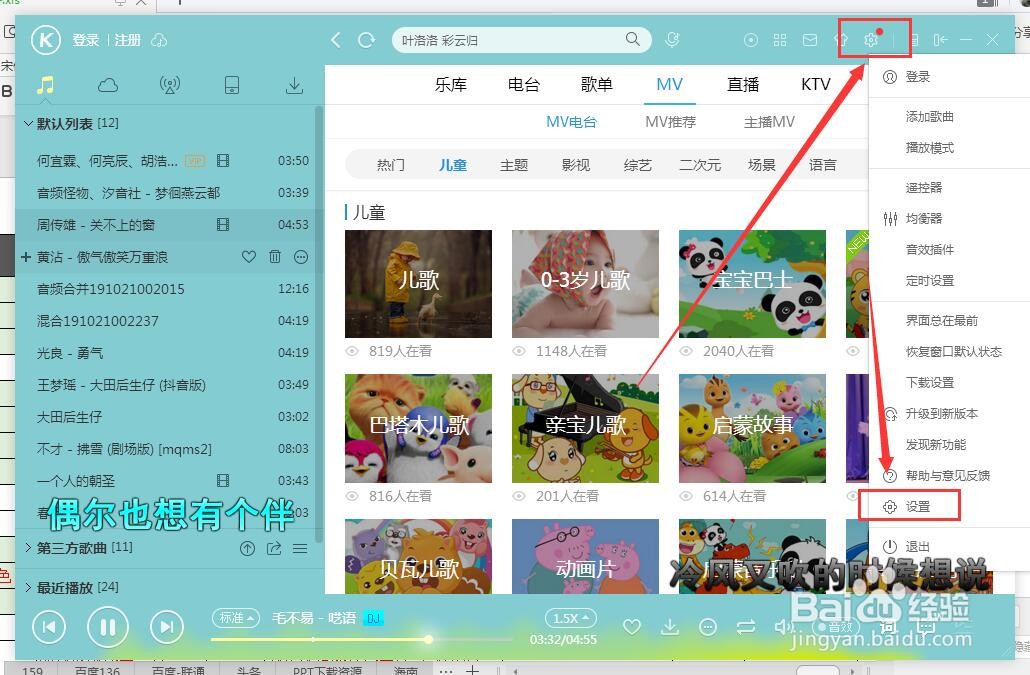Open the voice search microphone
This screenshot has height=675, width=1030.
coord(672,40)
